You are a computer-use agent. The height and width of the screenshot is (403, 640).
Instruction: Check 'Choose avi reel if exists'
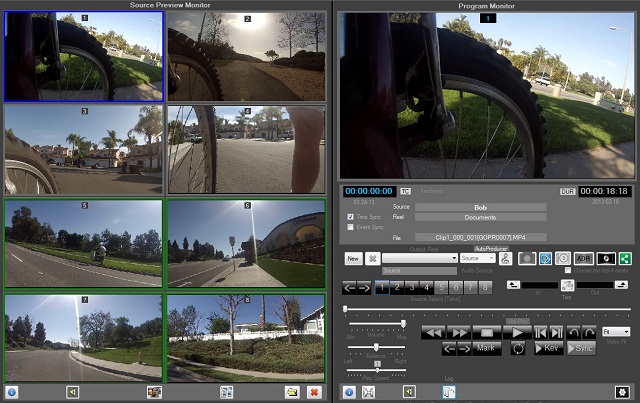(x=568, y=270)
